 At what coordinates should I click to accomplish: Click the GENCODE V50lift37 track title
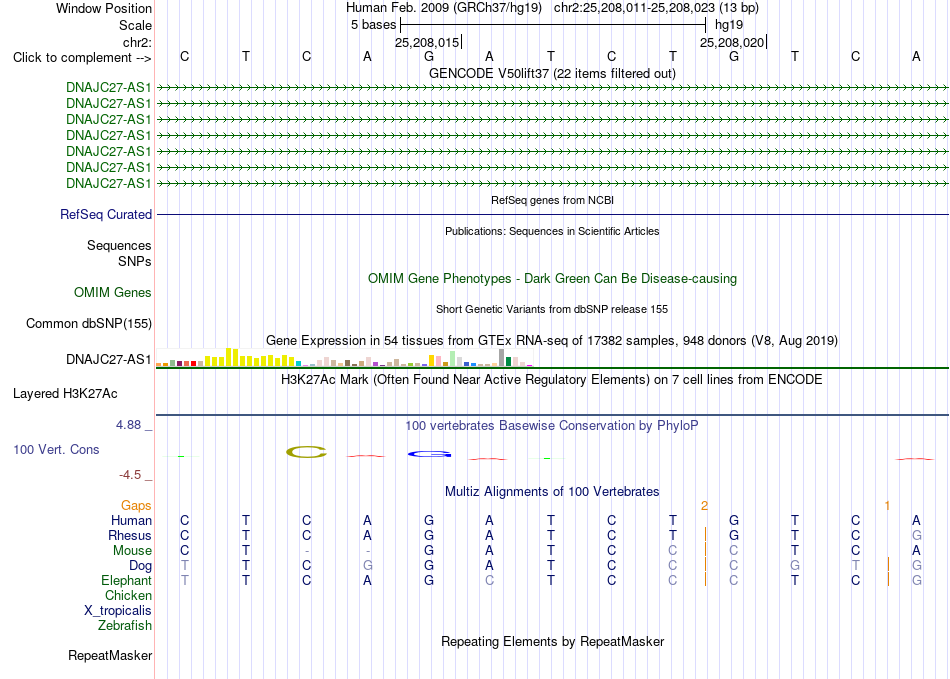(552, 73)
